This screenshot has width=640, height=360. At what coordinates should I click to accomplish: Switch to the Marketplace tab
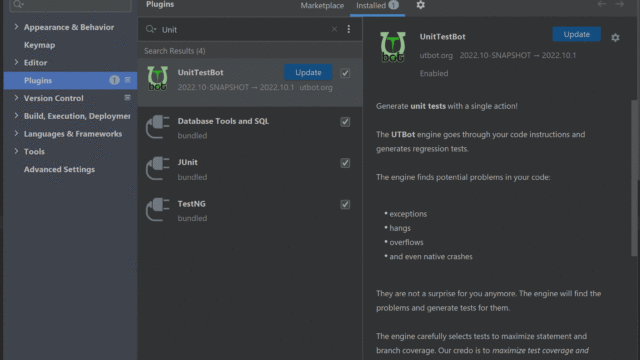(x=322, y=6)
